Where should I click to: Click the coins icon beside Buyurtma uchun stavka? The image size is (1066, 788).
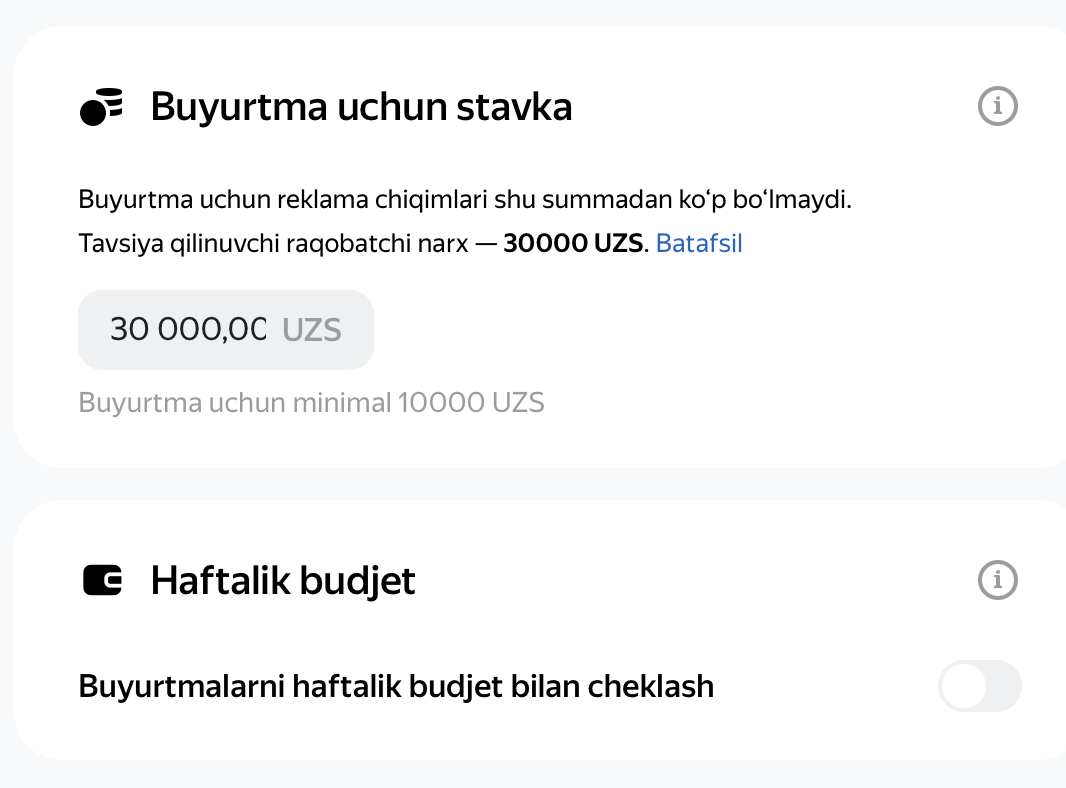coord(101,107)
